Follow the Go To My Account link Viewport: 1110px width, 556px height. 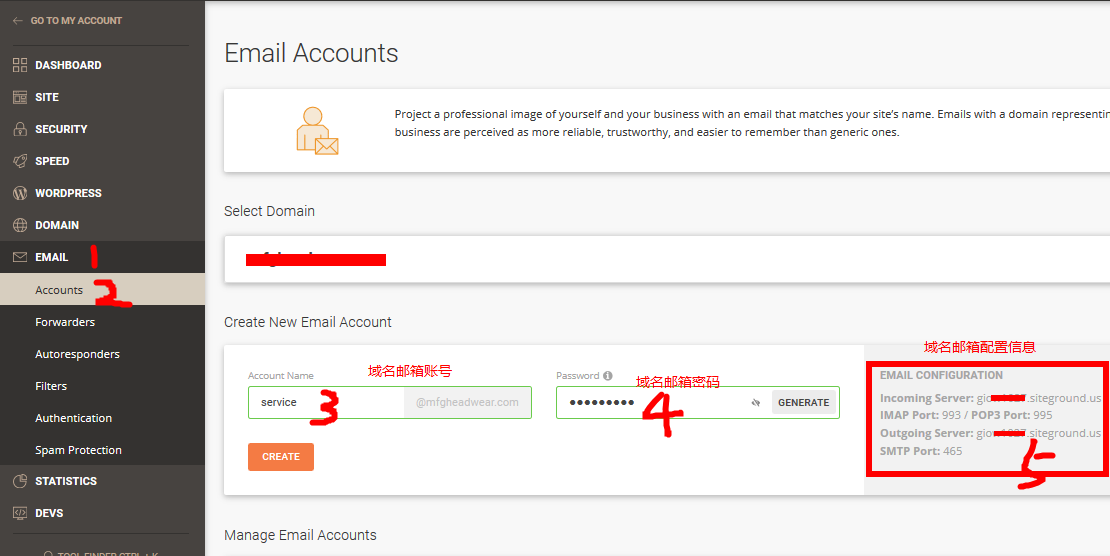(x=76, y=20)
